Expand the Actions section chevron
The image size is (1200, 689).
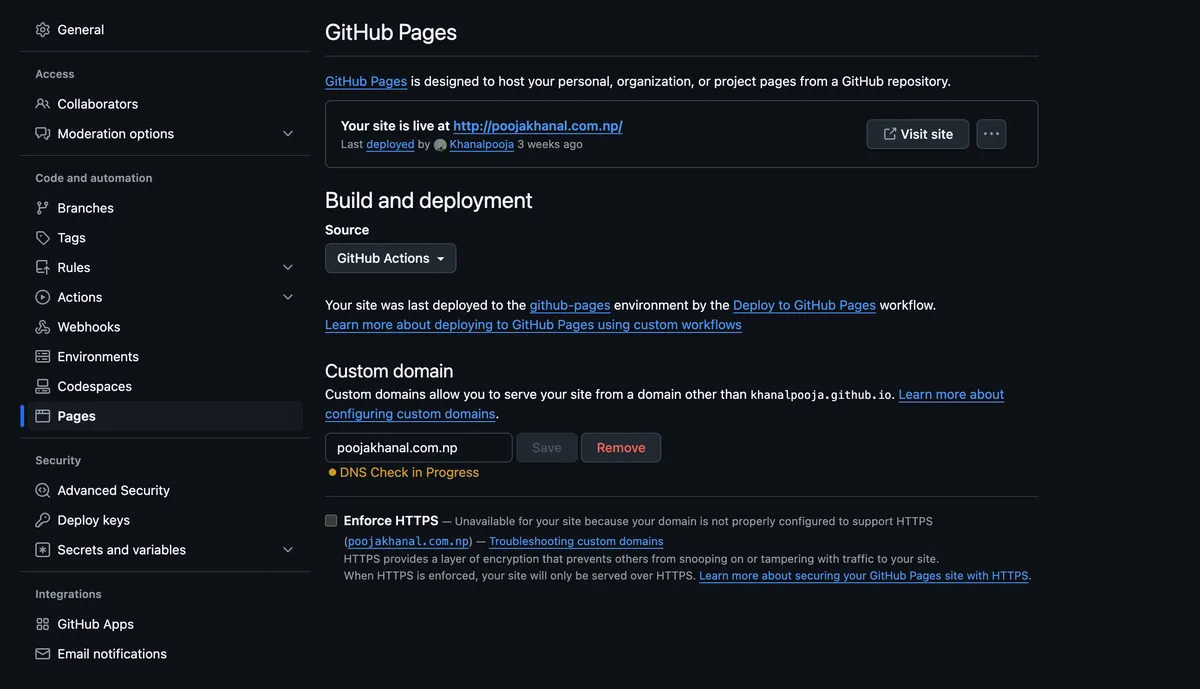pyautogui.click(x=288, y=297)
